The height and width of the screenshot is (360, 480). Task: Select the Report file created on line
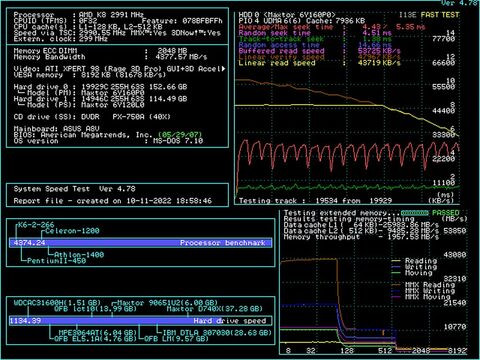[113, 201]
